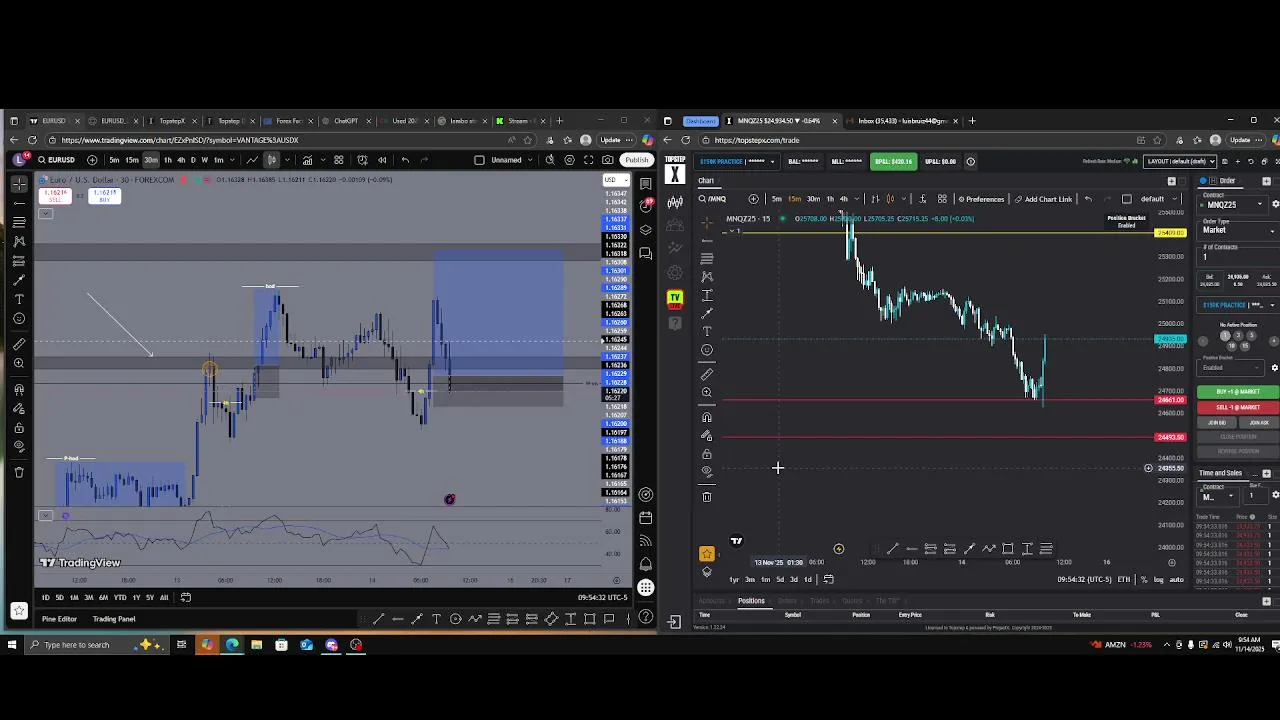Delete drawings with TradingView trash icon
This screenshot has height=720, width=1280.
tap(19, 472)
